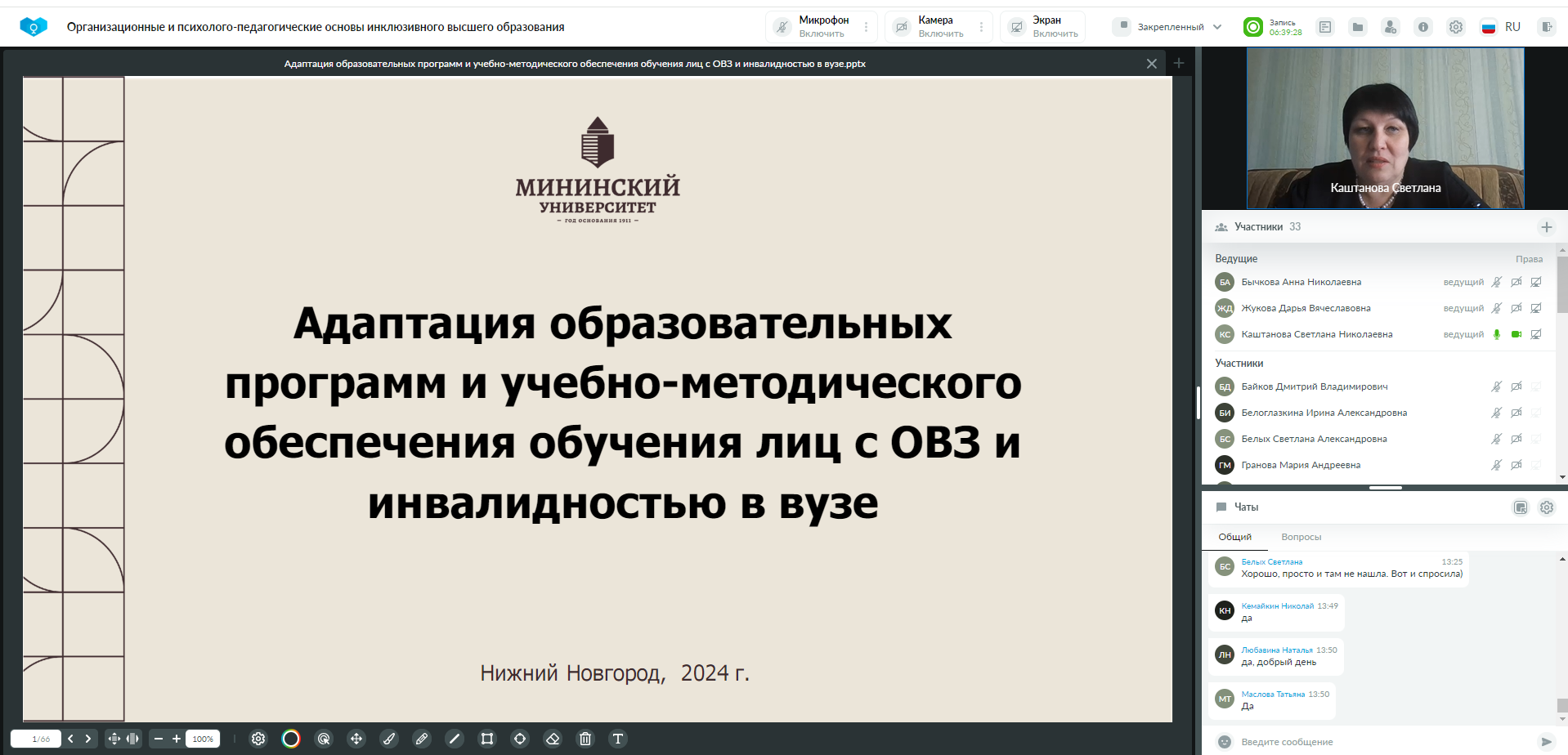This screenshot has height=755, width=1568.
Task: Open the files folder icon in header
Action: tap(1358, 27)
